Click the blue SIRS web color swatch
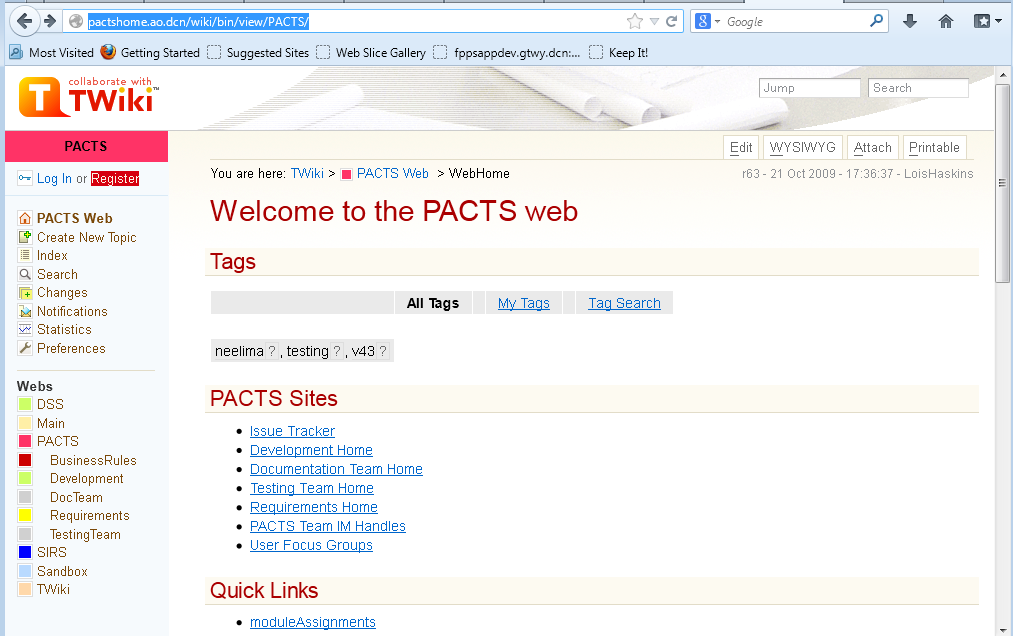The image size is (1013, 636). tap(25, 552)
